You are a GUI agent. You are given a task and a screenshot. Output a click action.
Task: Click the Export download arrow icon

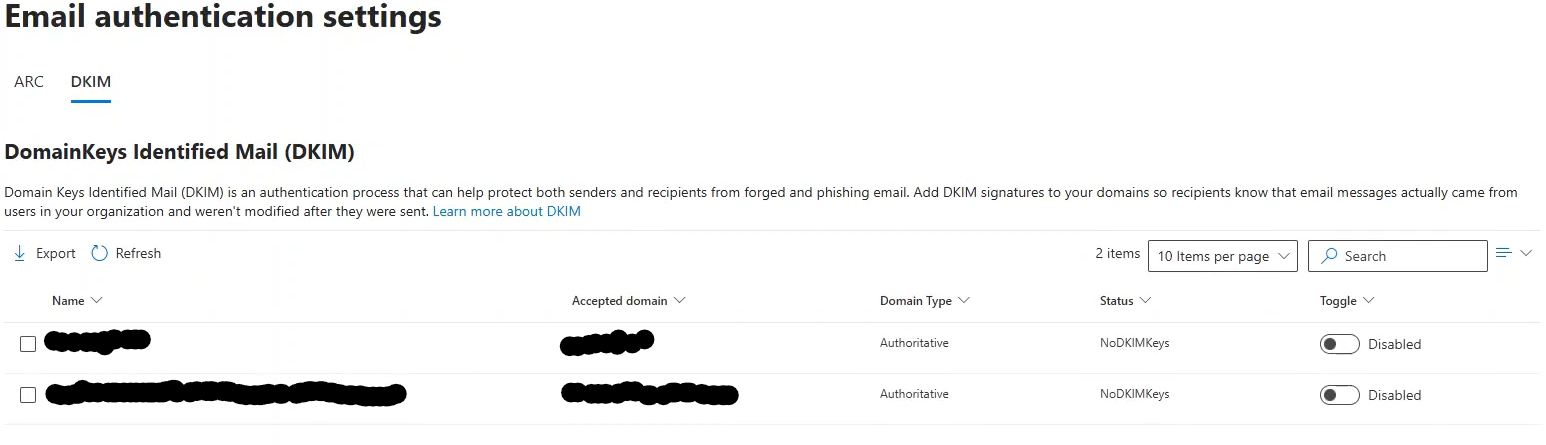pyautogui.click(x=19, y=254)
